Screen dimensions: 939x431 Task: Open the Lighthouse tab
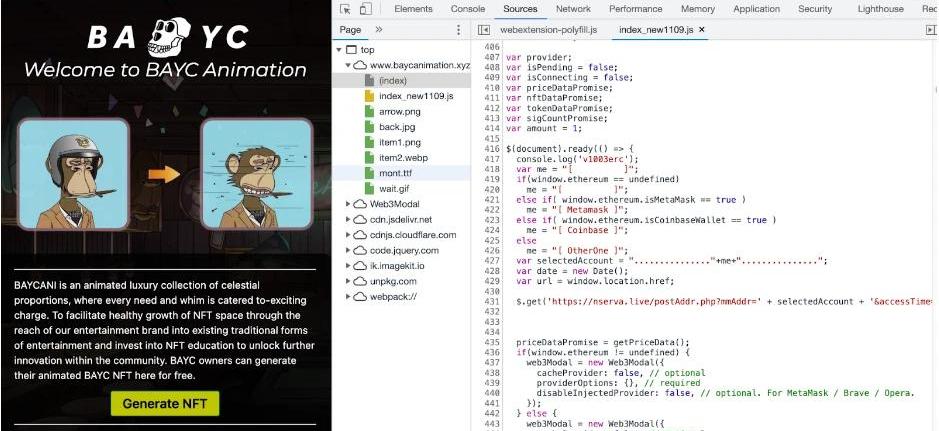[x=880, y=9]
